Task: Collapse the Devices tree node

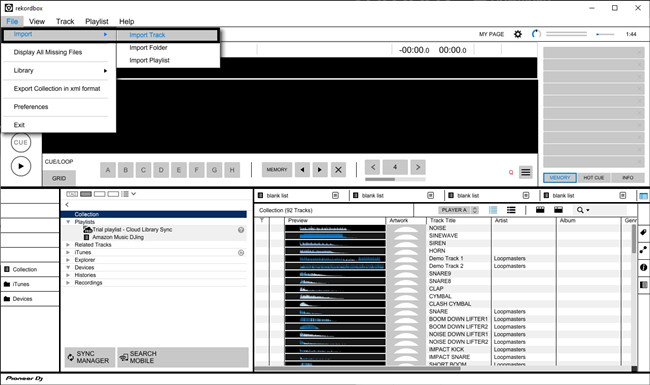Action: pos(68,268)
